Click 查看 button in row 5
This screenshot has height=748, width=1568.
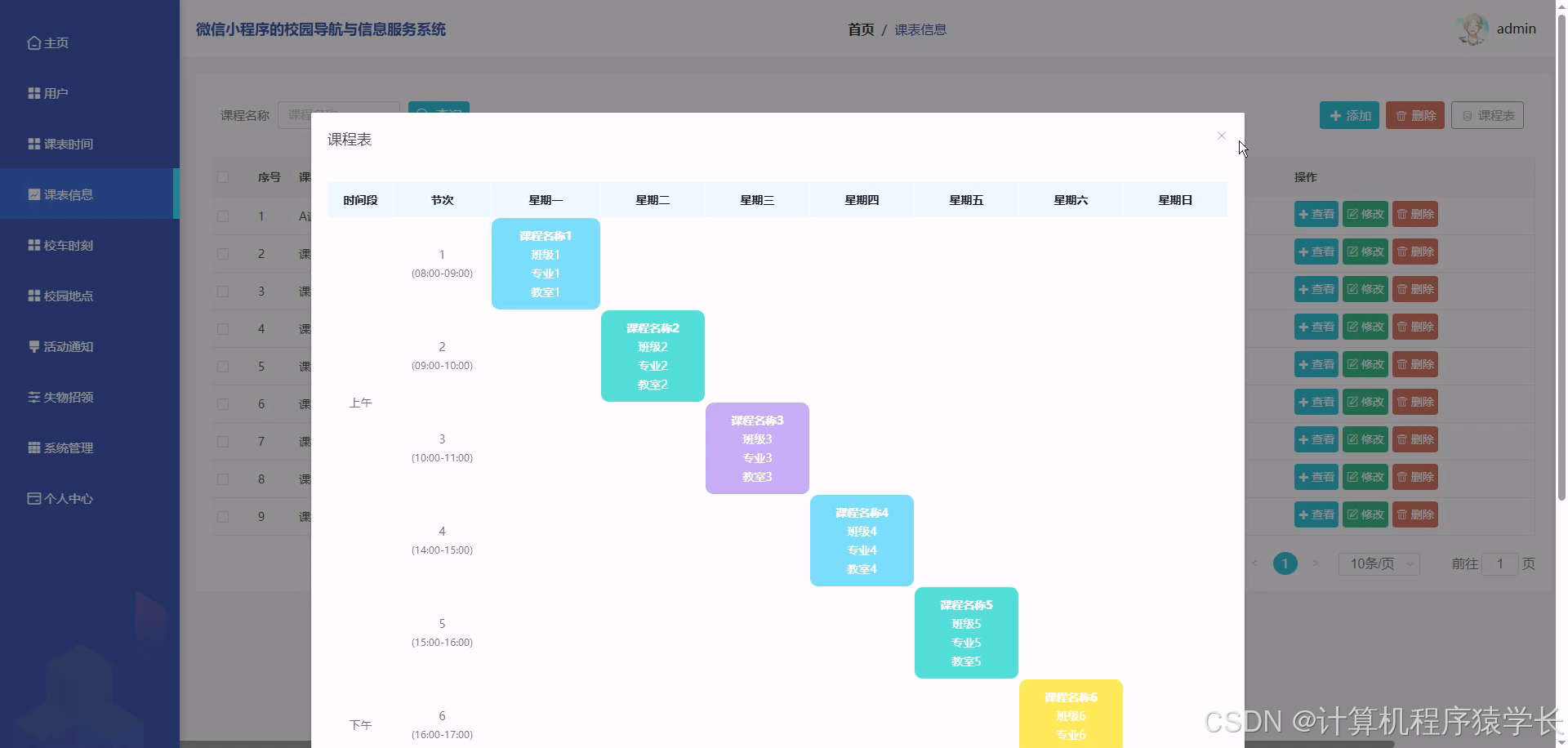(1316, 364)
